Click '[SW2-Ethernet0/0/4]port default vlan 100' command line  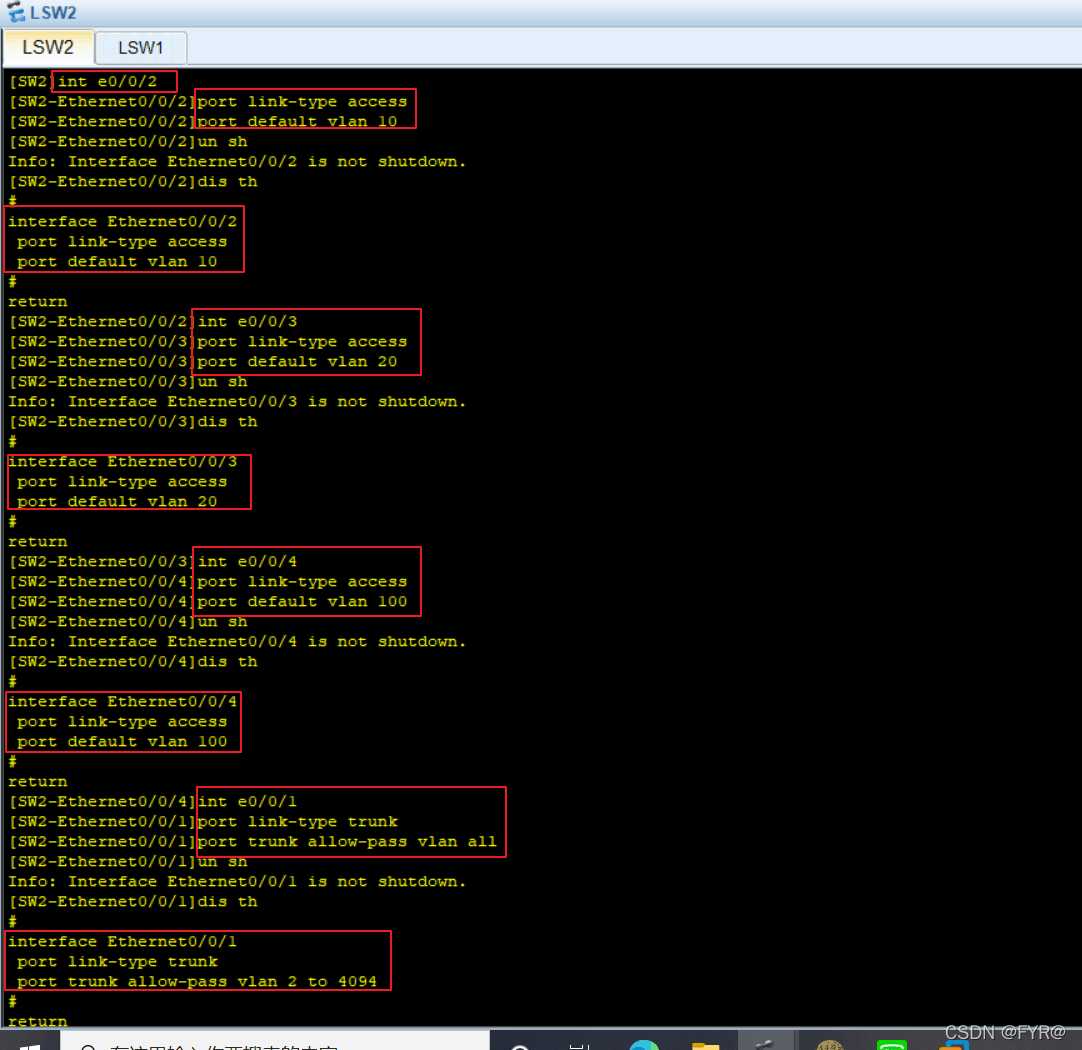(208, 602)
